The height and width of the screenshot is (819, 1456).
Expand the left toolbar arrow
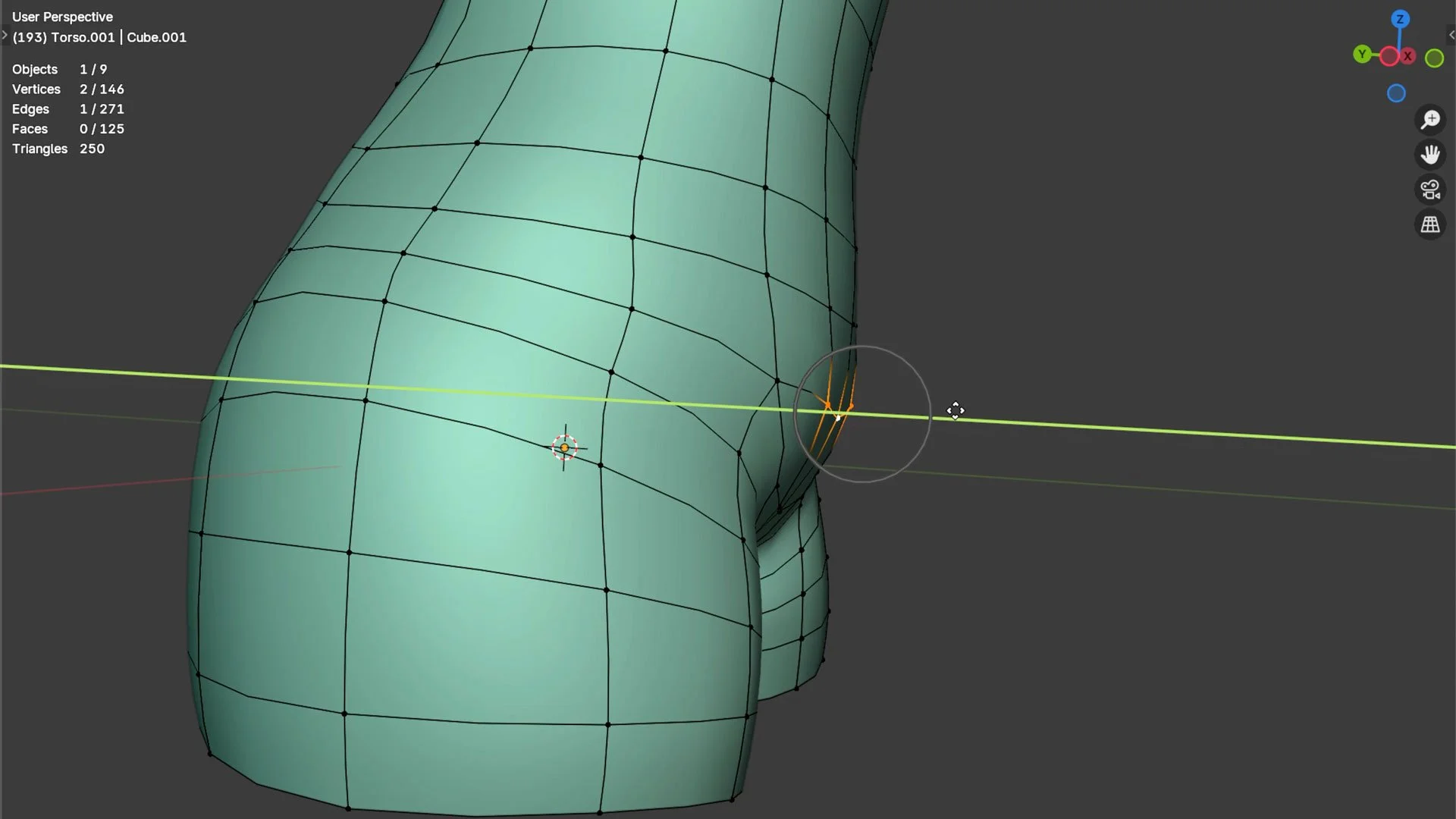(5, 35)
